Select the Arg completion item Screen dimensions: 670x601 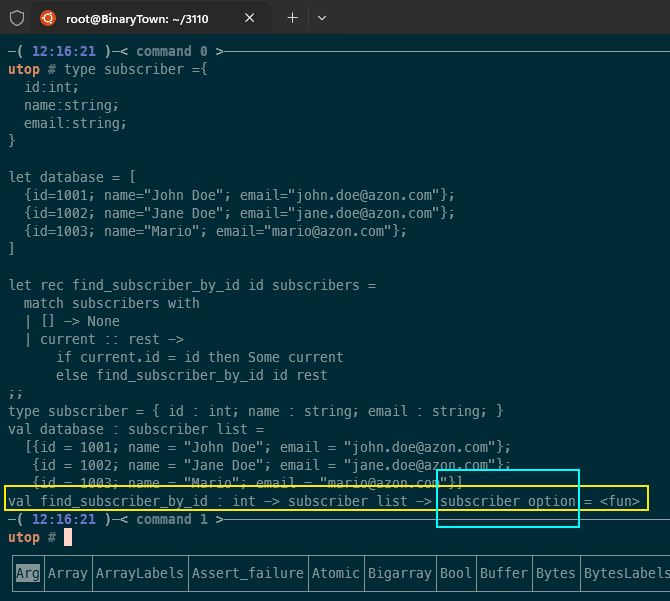pyautogui.click(x=27, y=573)
